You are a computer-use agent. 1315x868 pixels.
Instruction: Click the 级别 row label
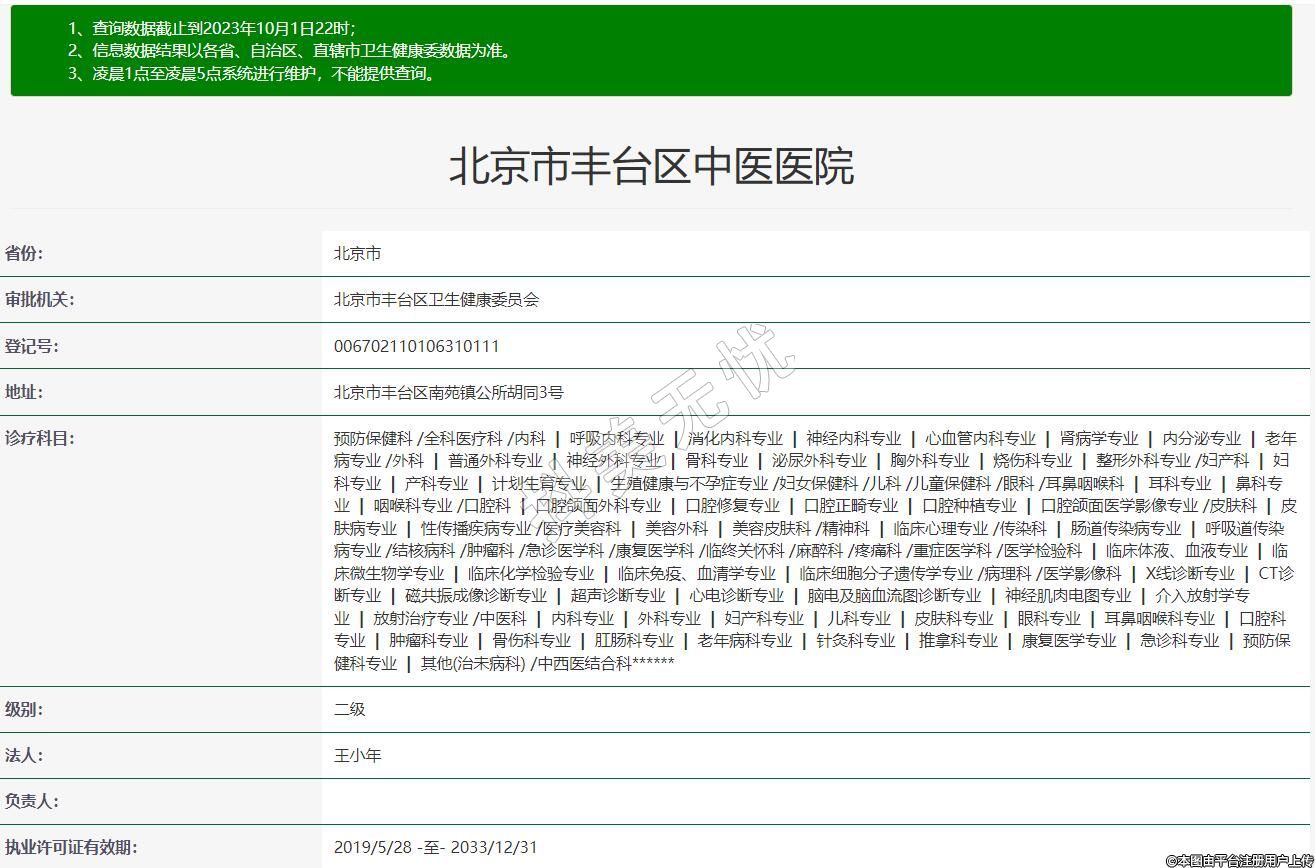(x=24, y=709)
